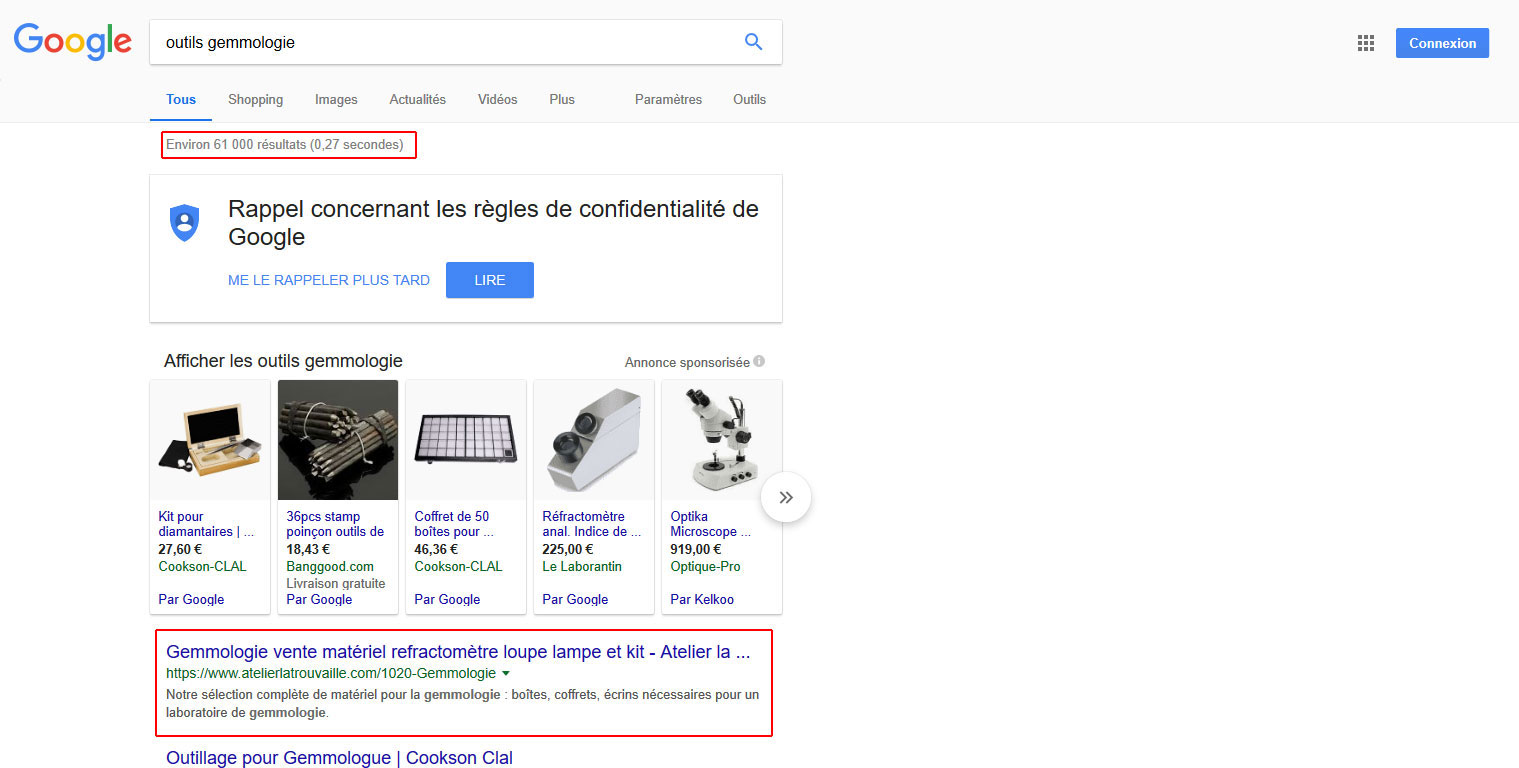1519x768 pixels.
Task: Open the 36pcs stamp poinçon product image
Action: pos(338,440)
